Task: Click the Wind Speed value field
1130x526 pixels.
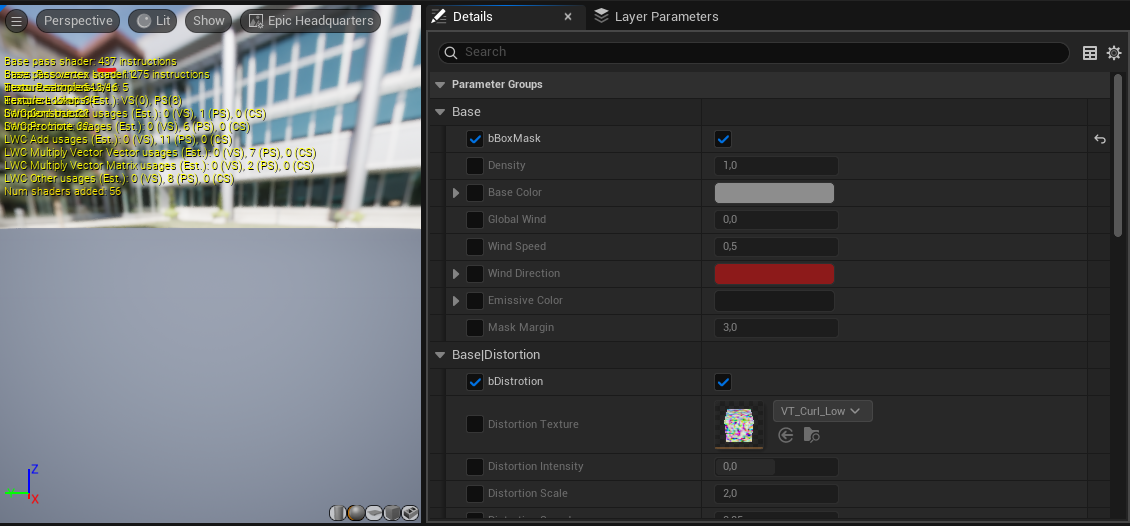Action: pyautogui.click(x=776, y=247)
